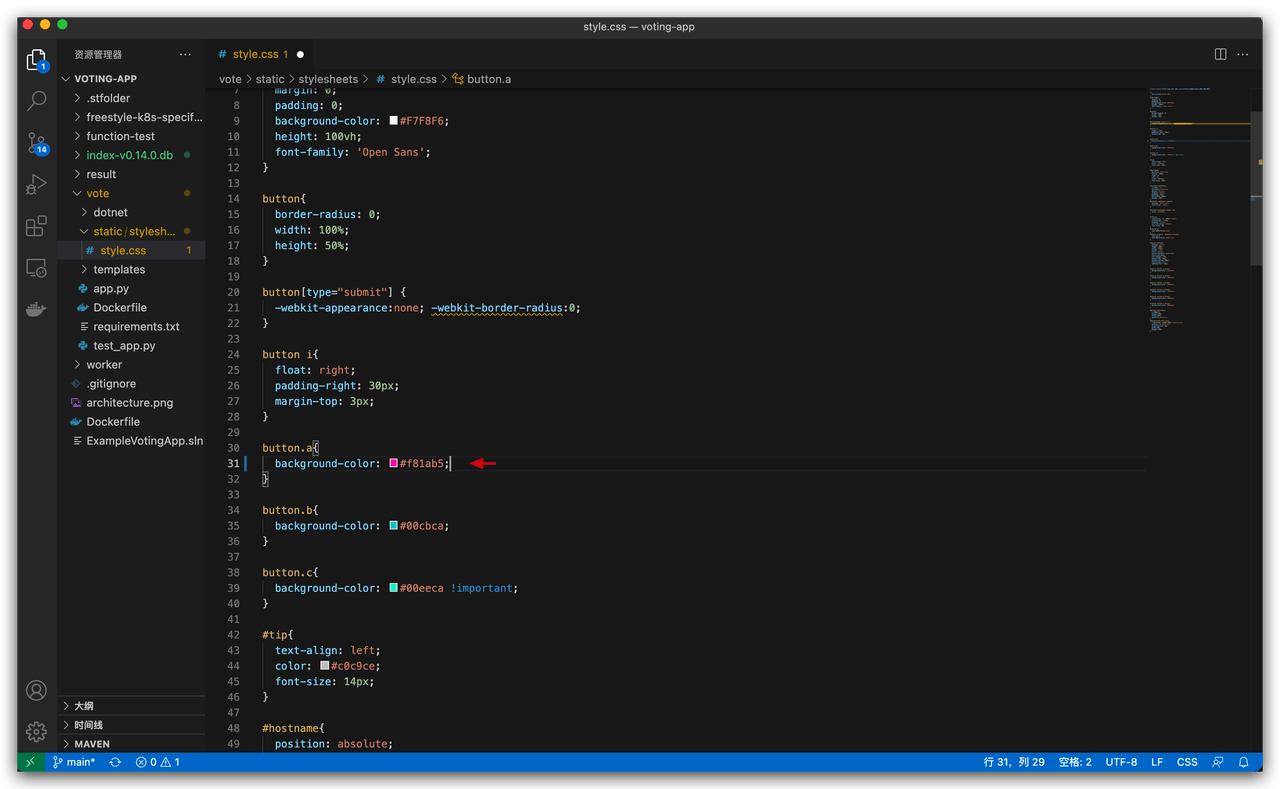The image size is (1280, 789).
Task: Click the main* branch indicator
Action: pos(74,762)
